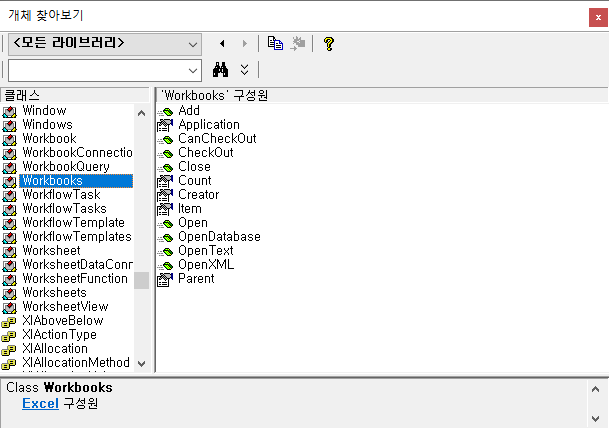Click the enum icon beside XlAllocation
This screenshot has width=609, height=429.
(9, 349)
